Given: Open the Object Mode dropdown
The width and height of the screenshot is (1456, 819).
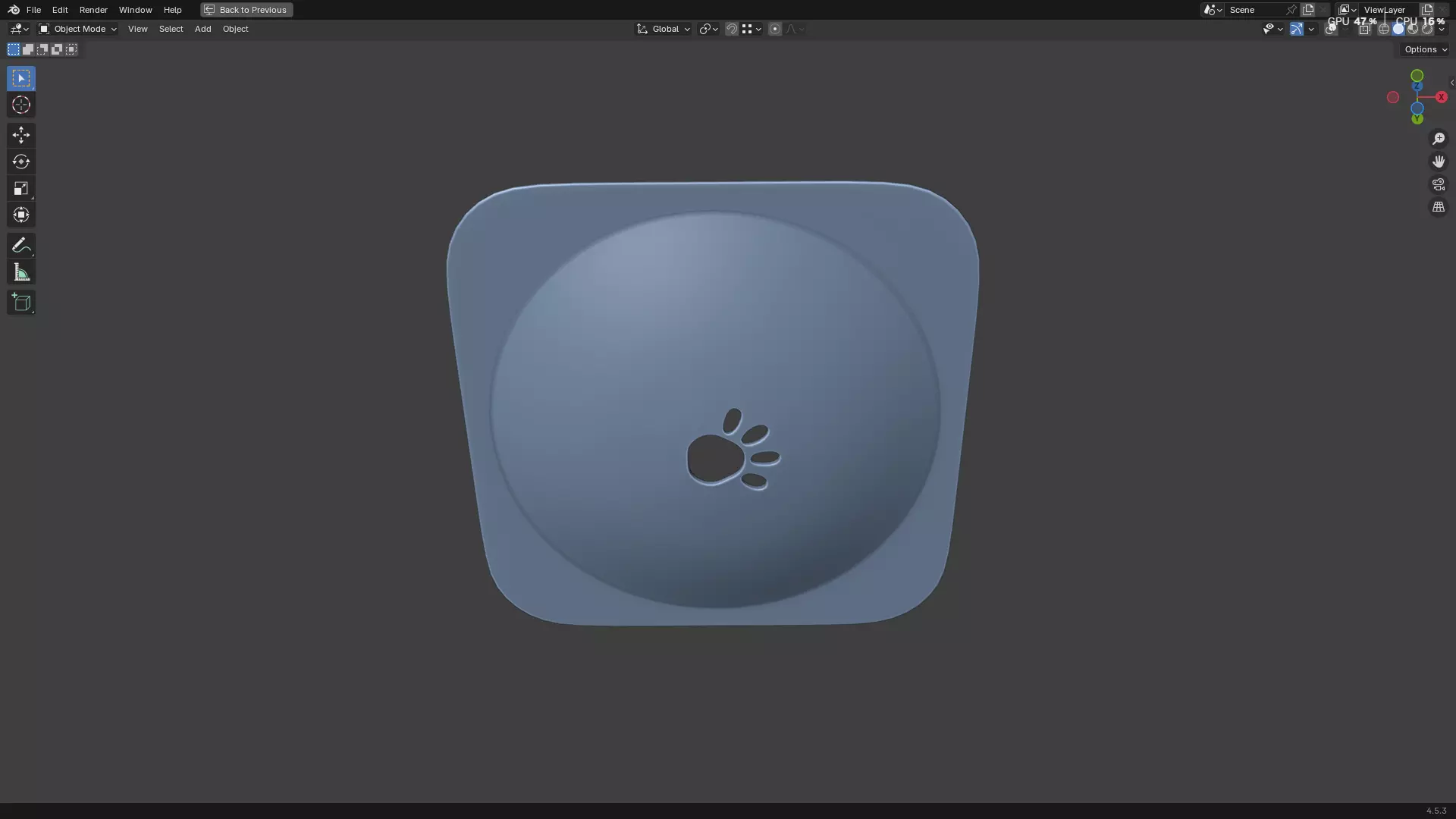Looking at the screenshot, I should pyautogui.click(x=77, y=29).
